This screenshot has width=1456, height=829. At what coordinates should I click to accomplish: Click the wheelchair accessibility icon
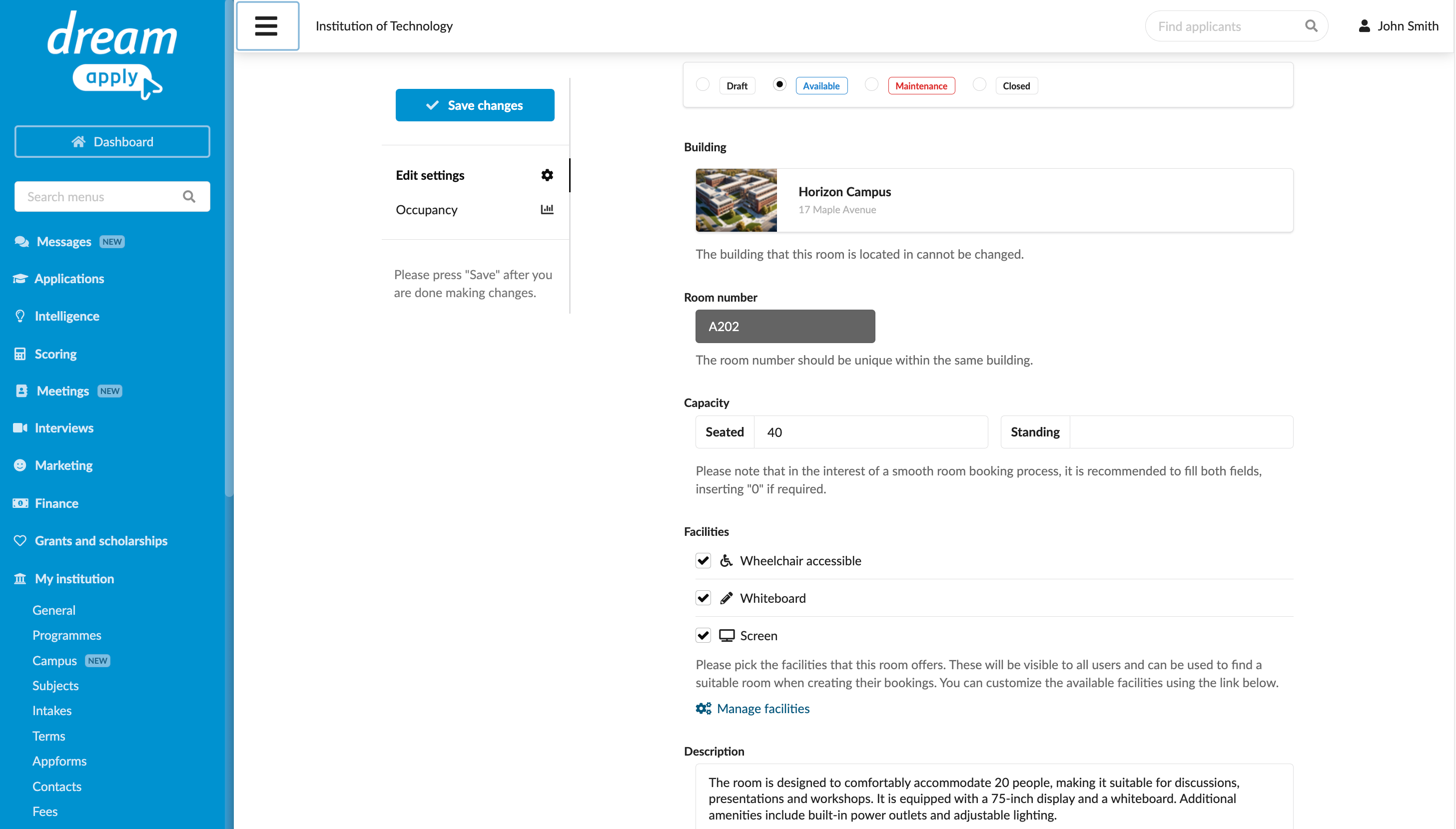(727, 561)
